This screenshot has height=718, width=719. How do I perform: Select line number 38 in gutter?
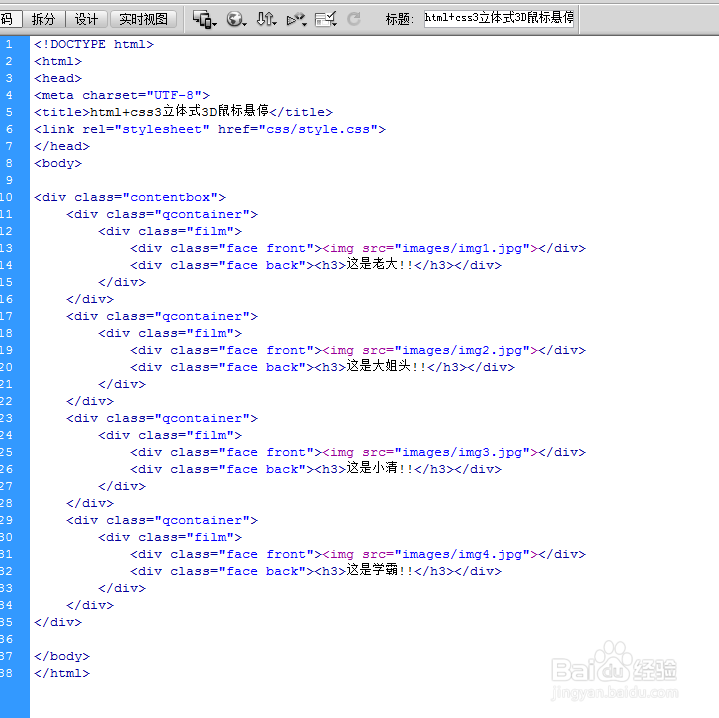pos(6,673)
